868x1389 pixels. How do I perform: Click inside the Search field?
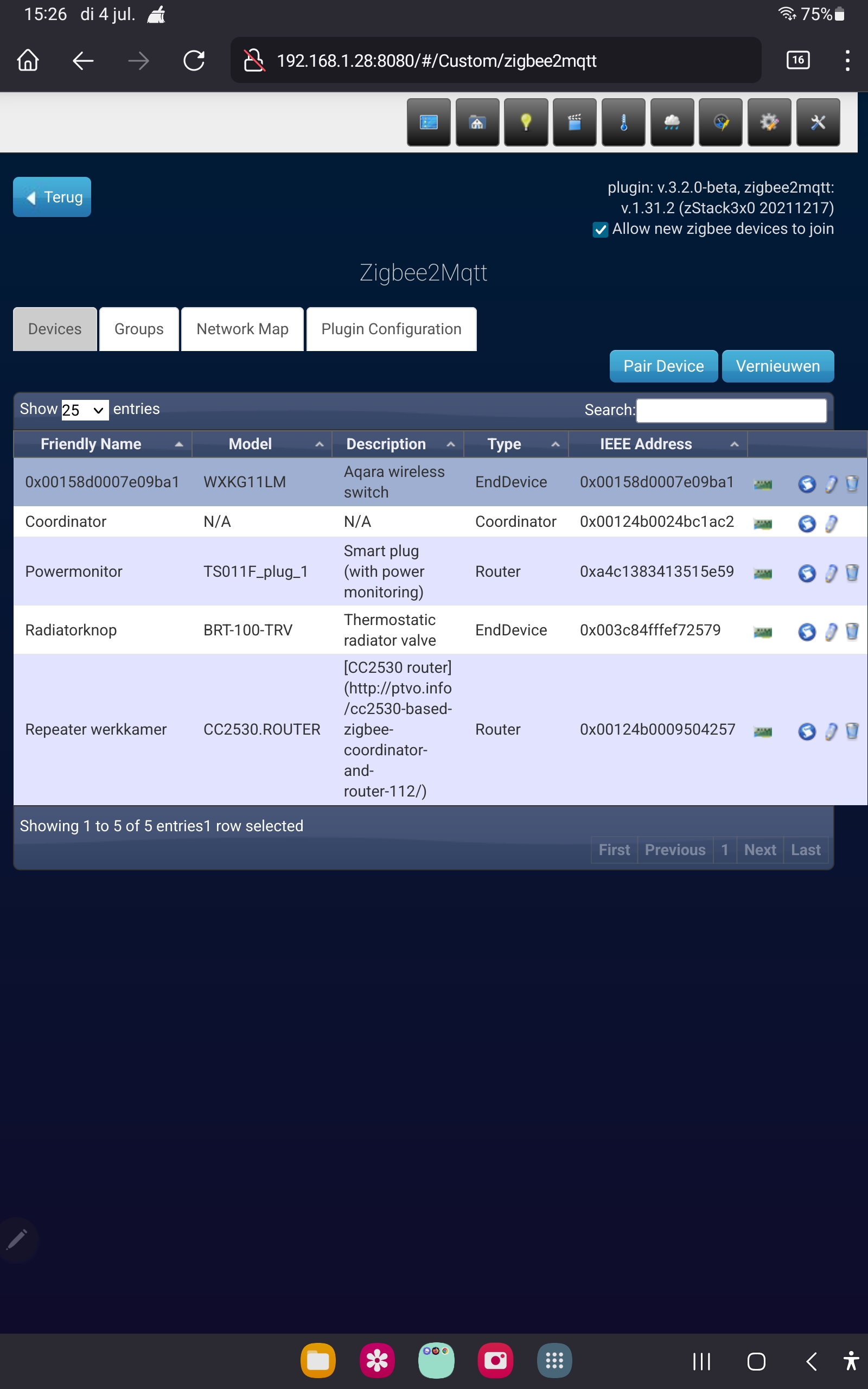(731, 410)
